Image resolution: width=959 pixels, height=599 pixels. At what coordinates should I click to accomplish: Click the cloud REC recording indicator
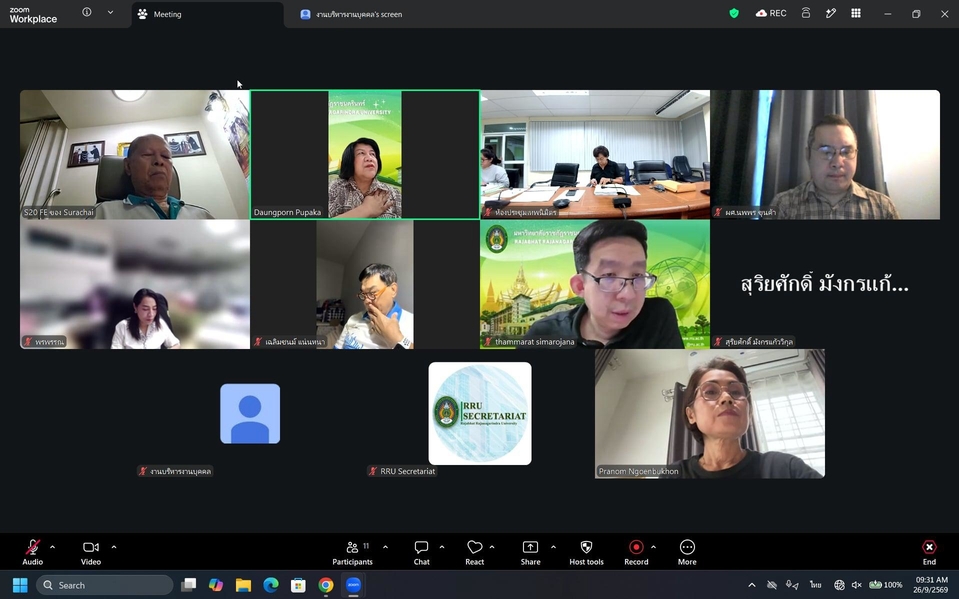point(771,13)
